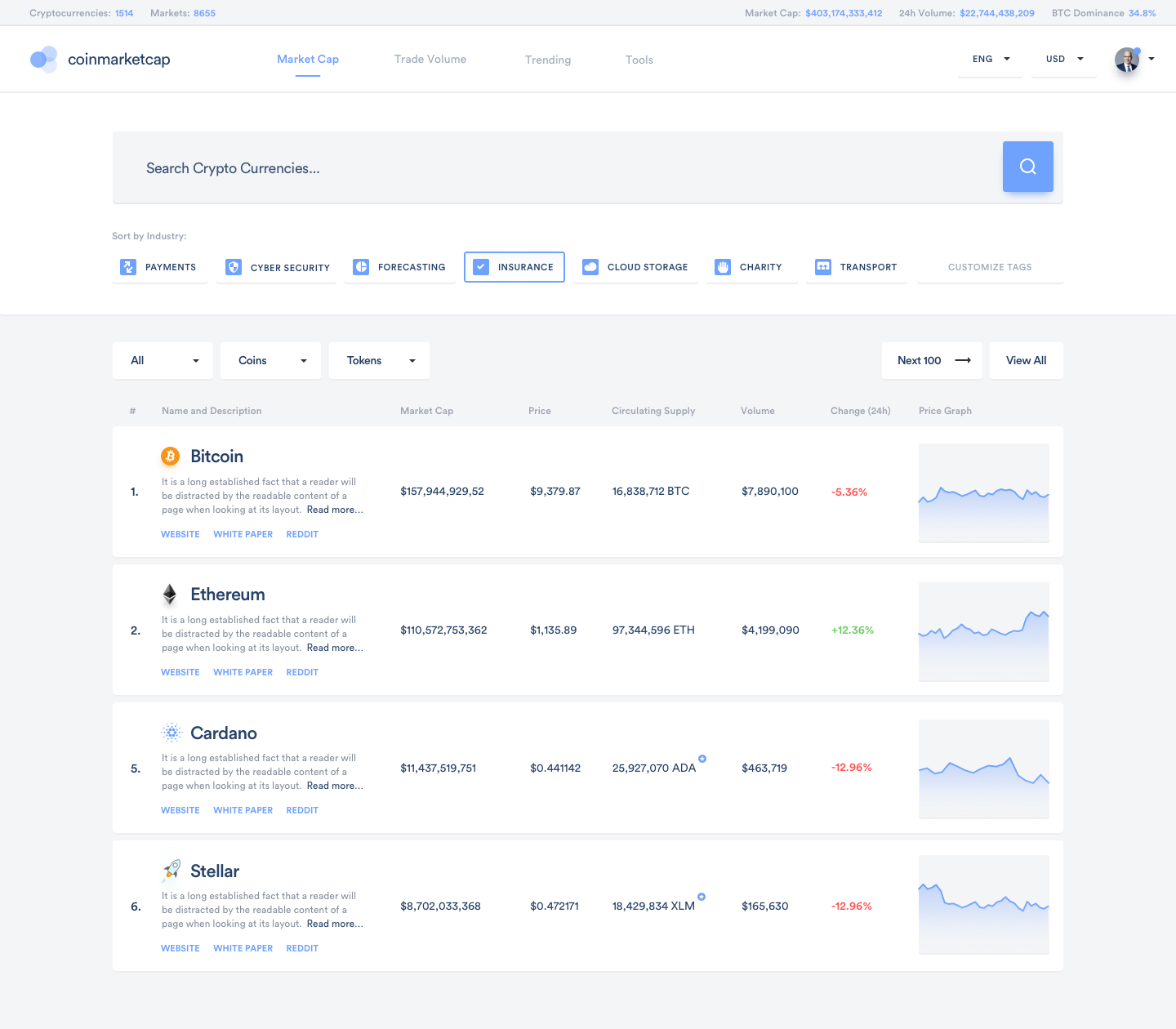Open Ethereum's Website link
The height and width of the screenshot is (1029, 1176).
pyautogui.click(x=180, y=672)
